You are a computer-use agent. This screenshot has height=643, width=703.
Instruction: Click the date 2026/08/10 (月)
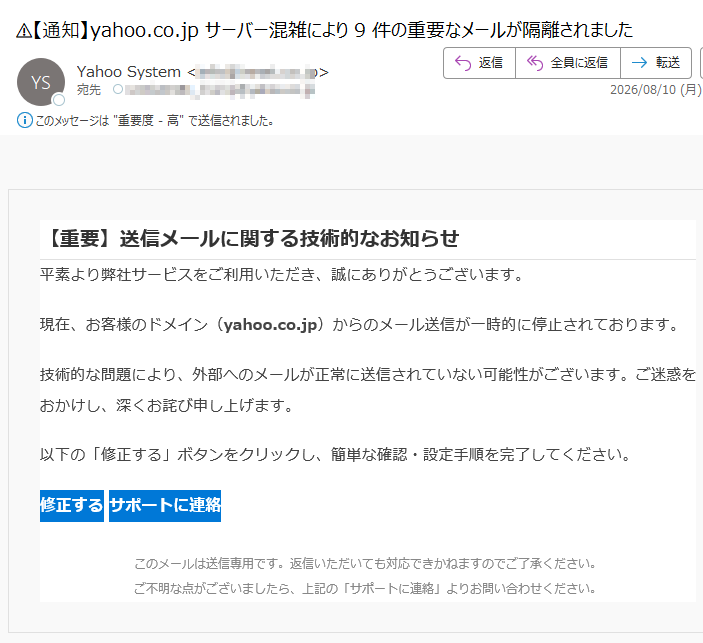coord(655,90)
